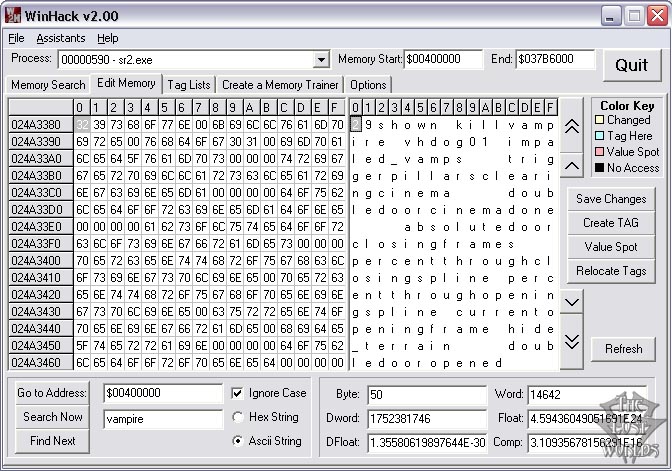
Task: Click the Changed color key swatch
Action: click(600, 120)
